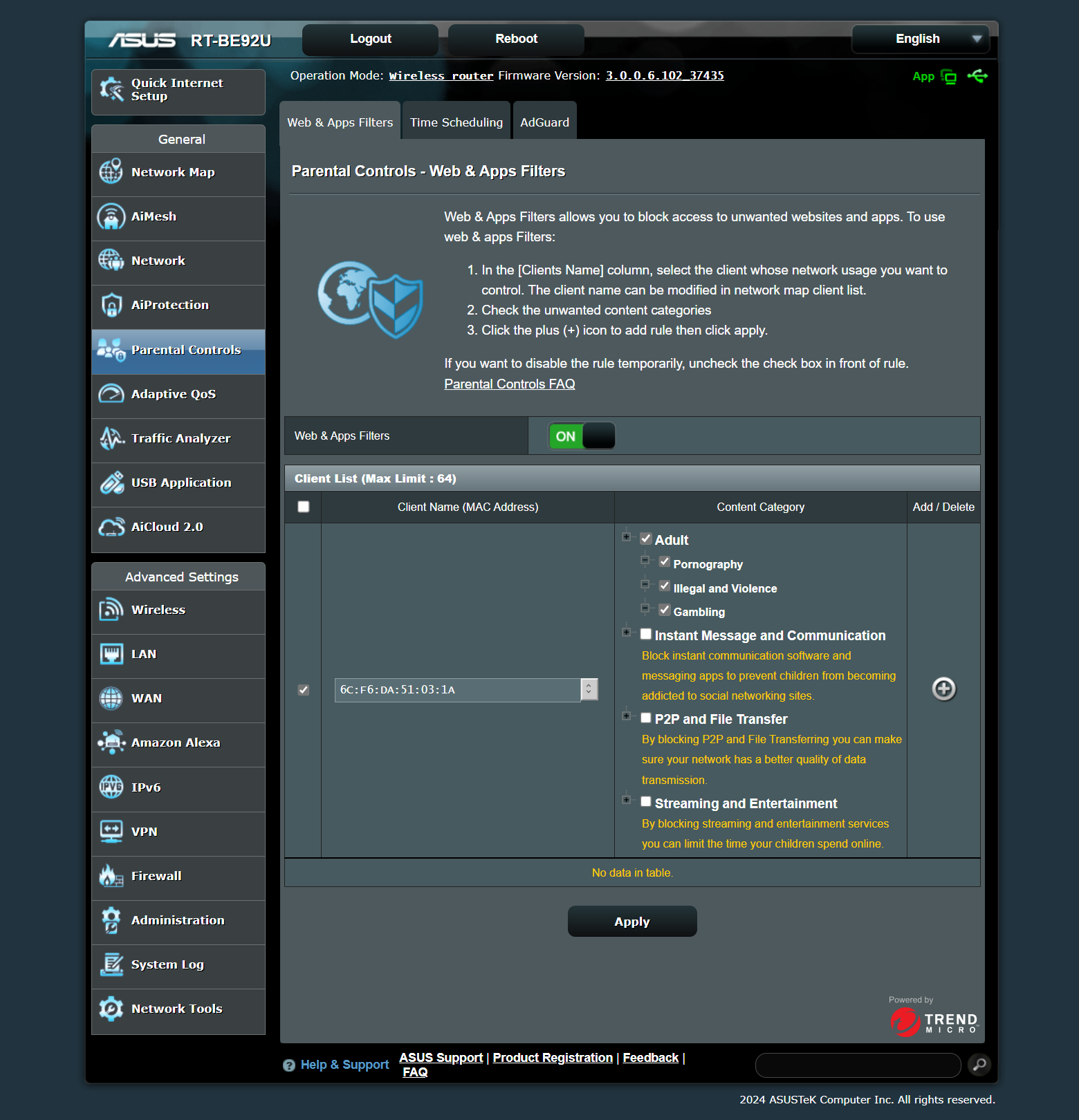Click the green USB status icon
1079x1120 pixels.
click(x=977, y=76)
